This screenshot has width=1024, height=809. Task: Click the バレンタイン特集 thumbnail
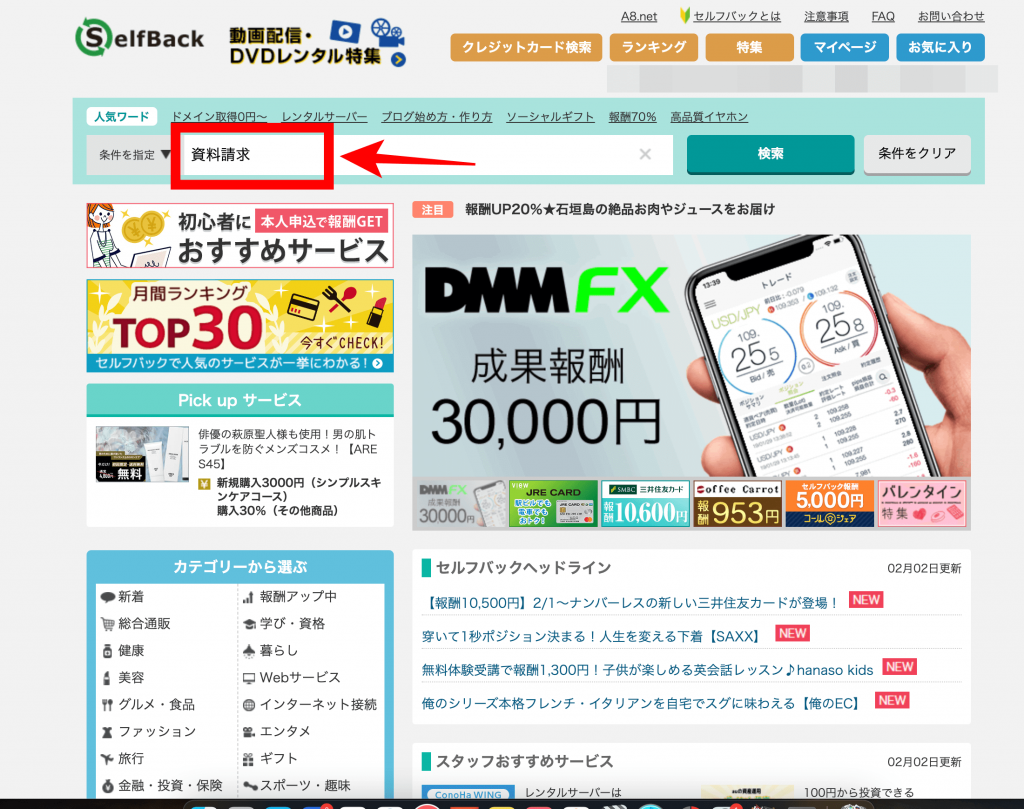(x=921, y=504)
